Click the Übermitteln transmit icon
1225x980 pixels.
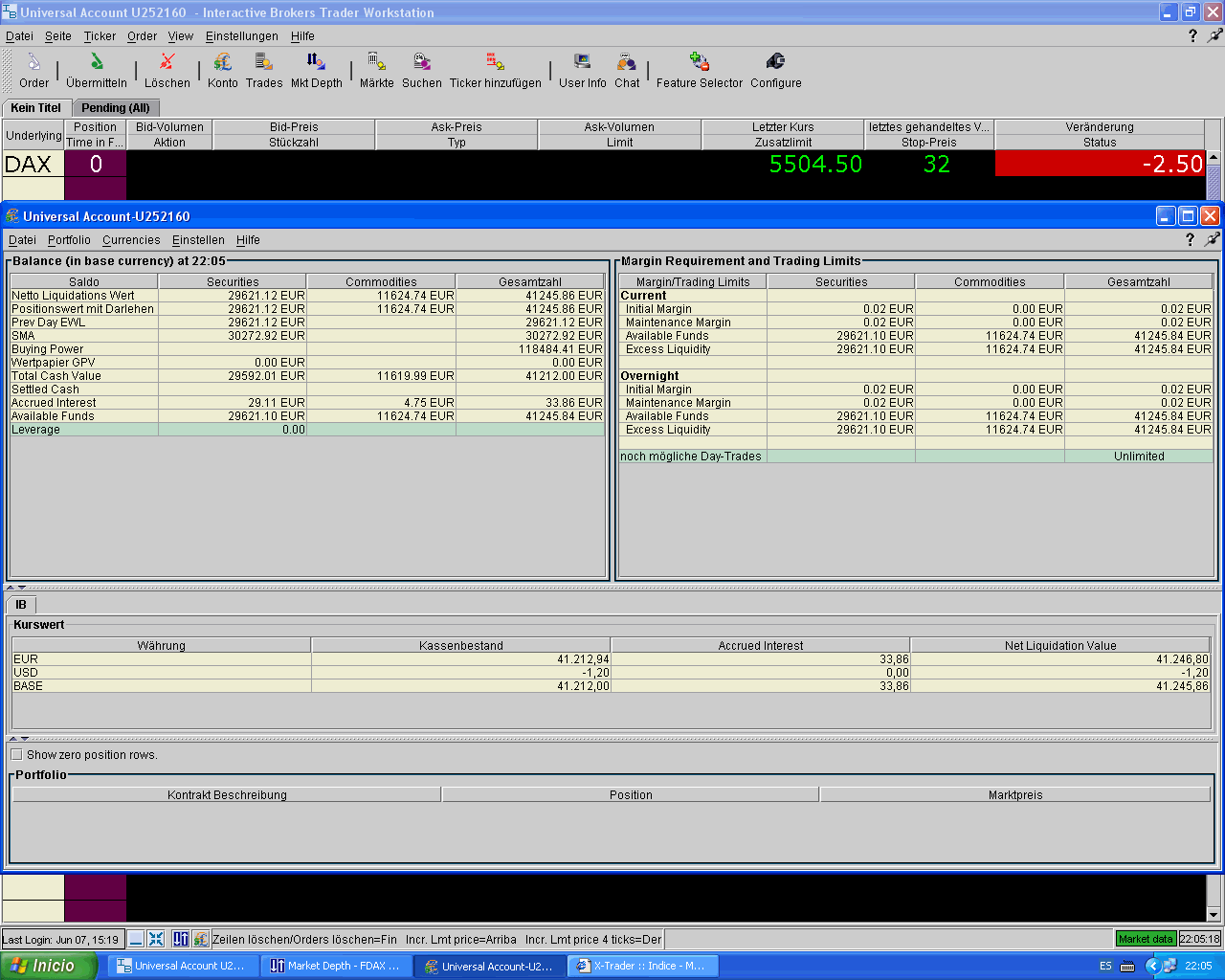[97, 63]
